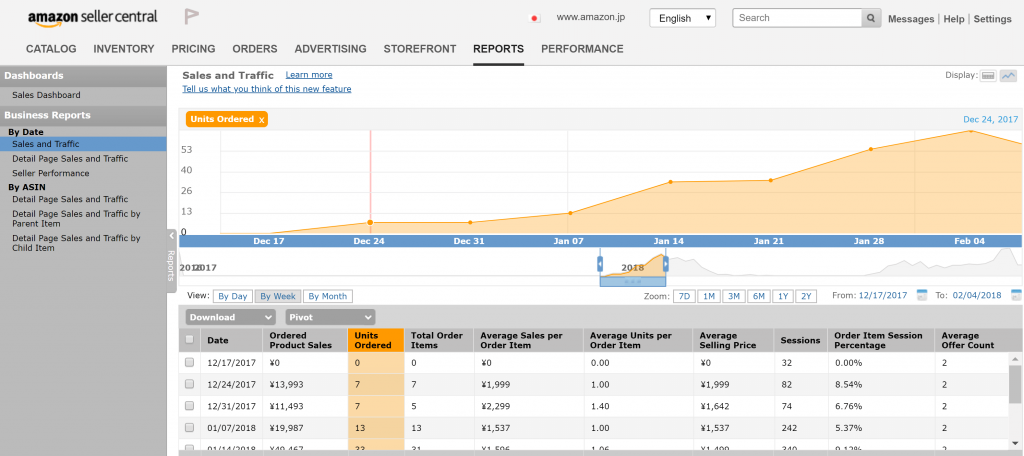Image resolution: width=1024 pixels, height=456 pixels.
Task: Click the 8.54% session percentage cell
Action: [x=848, y=384]
